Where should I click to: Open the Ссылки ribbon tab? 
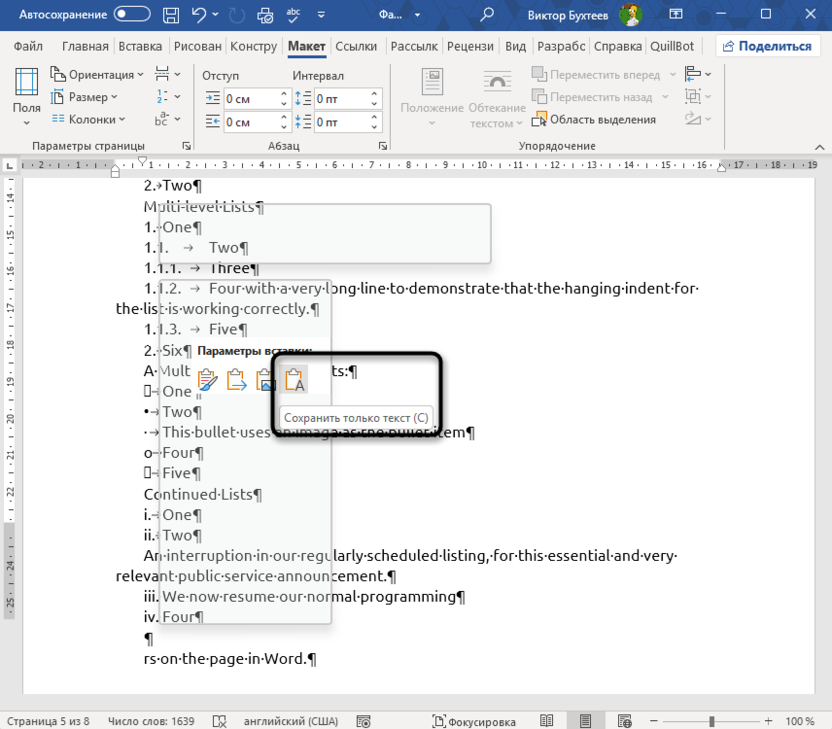tap(356, 47)
